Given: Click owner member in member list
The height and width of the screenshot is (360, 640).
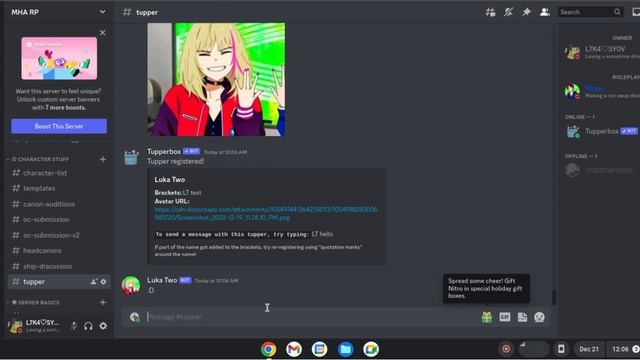Looking at the screenshot, I should point(601,52).
